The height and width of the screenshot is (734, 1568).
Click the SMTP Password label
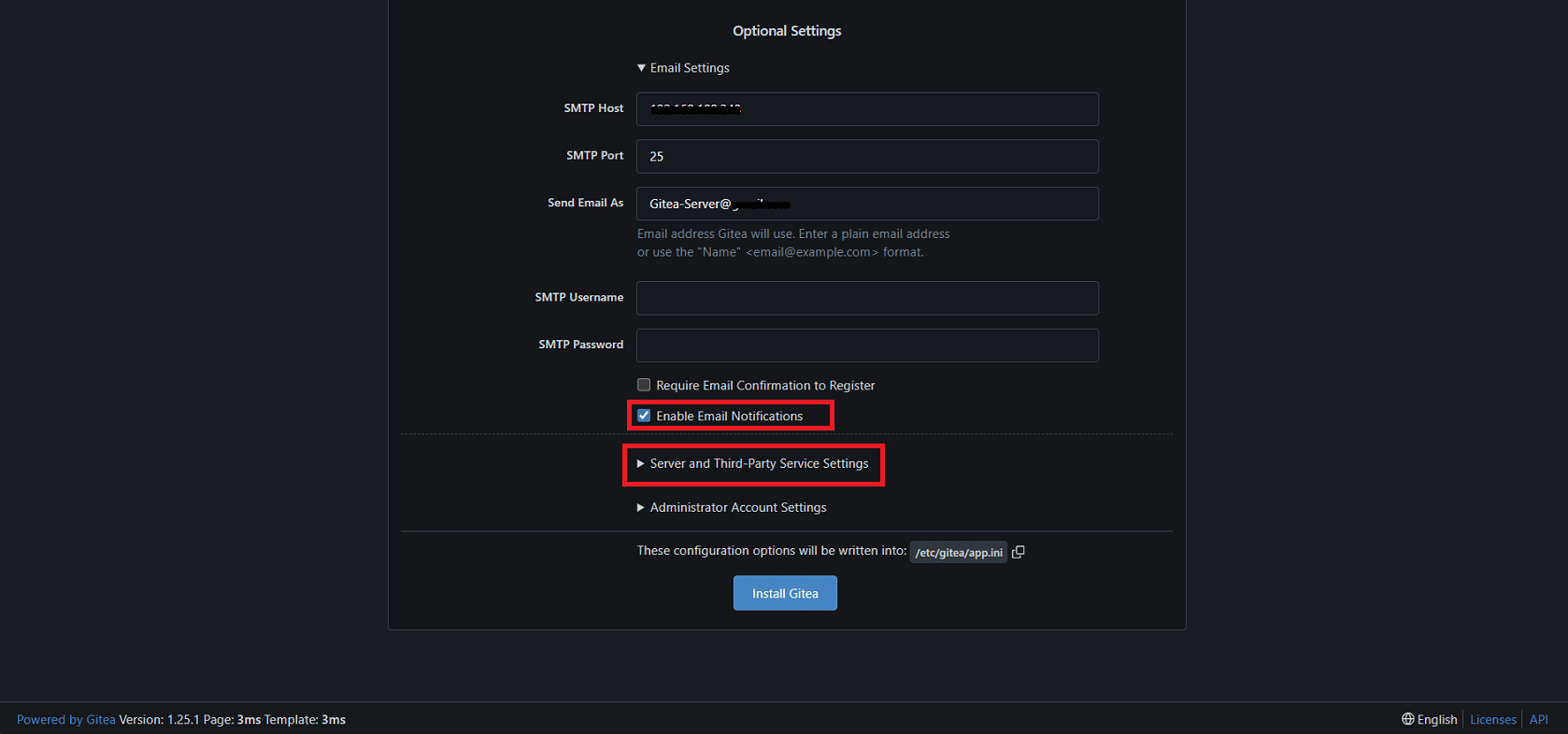tap(580, 345)
